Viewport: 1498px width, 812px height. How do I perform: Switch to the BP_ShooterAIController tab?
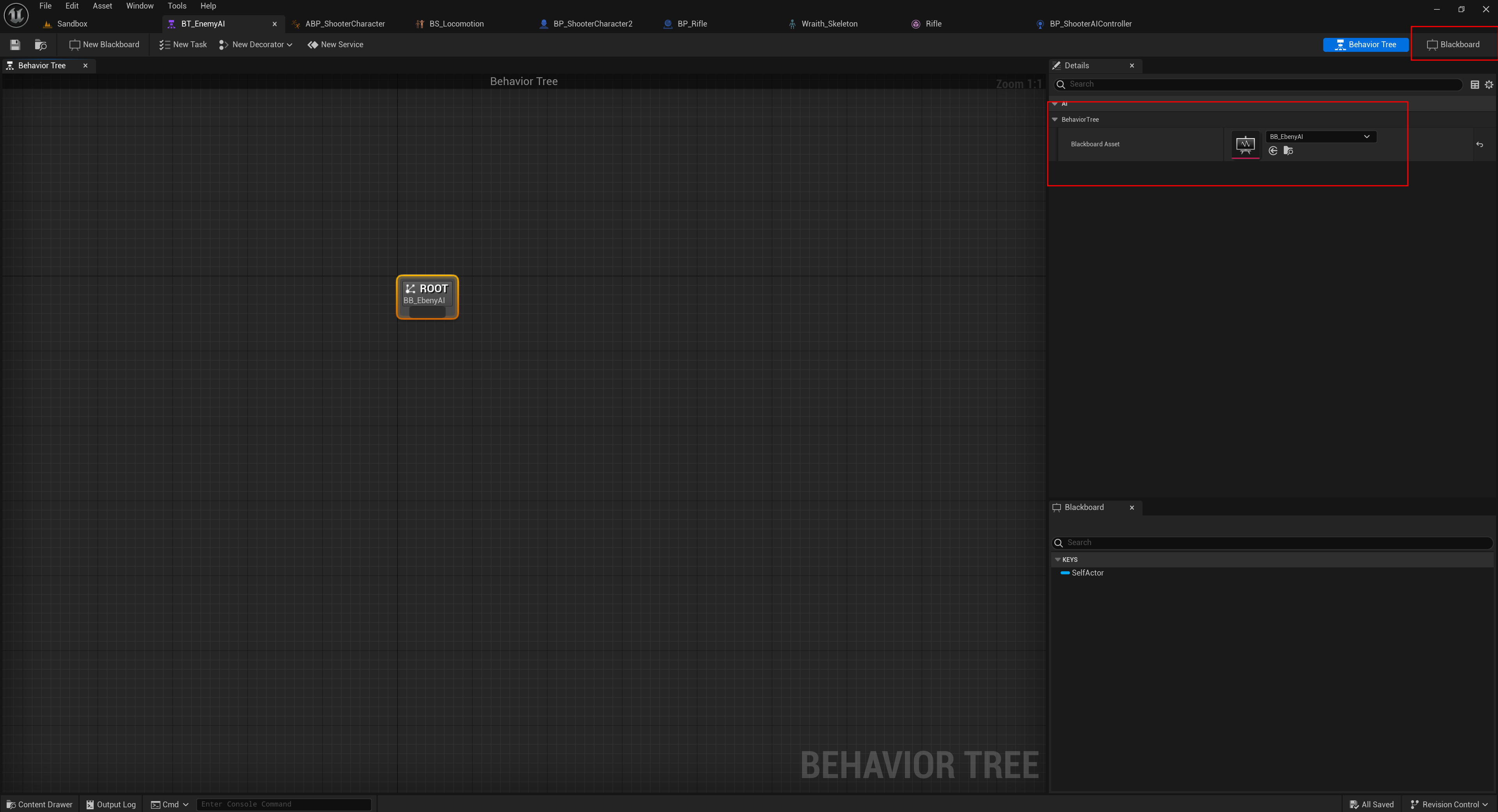[x=1090, y=24]
